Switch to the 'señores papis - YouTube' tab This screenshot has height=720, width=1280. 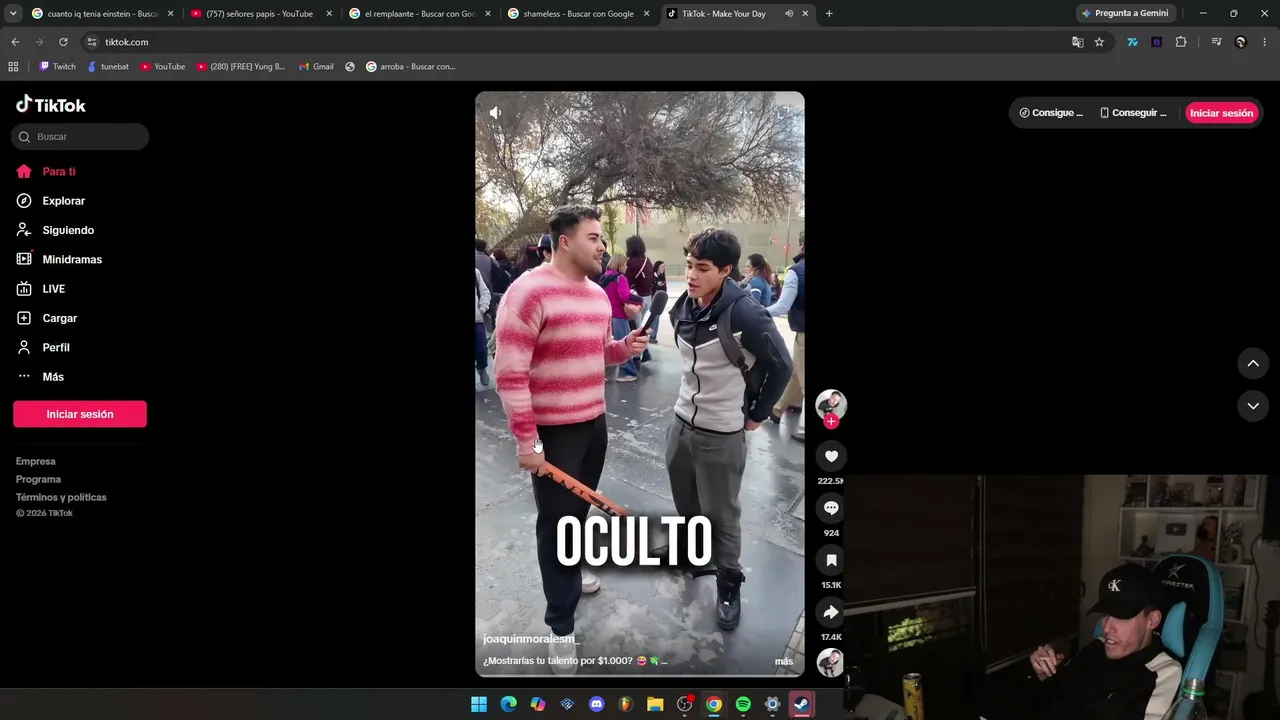coord(261,14)
